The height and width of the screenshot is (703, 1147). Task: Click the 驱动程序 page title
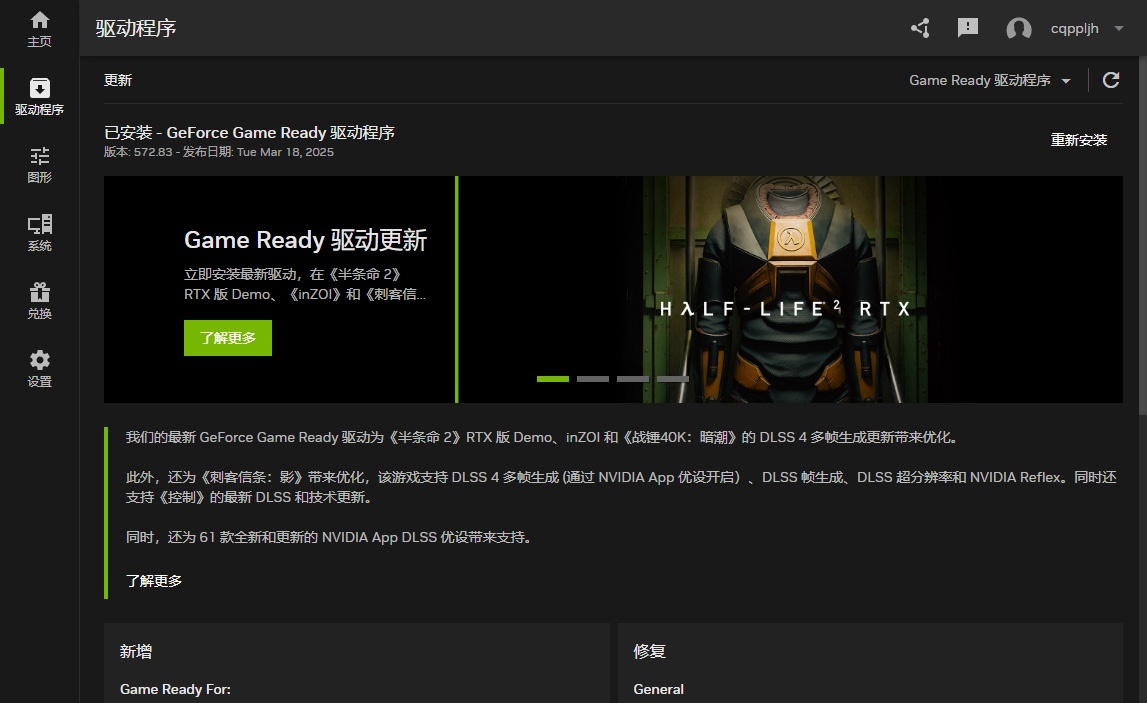coord(136,29)
